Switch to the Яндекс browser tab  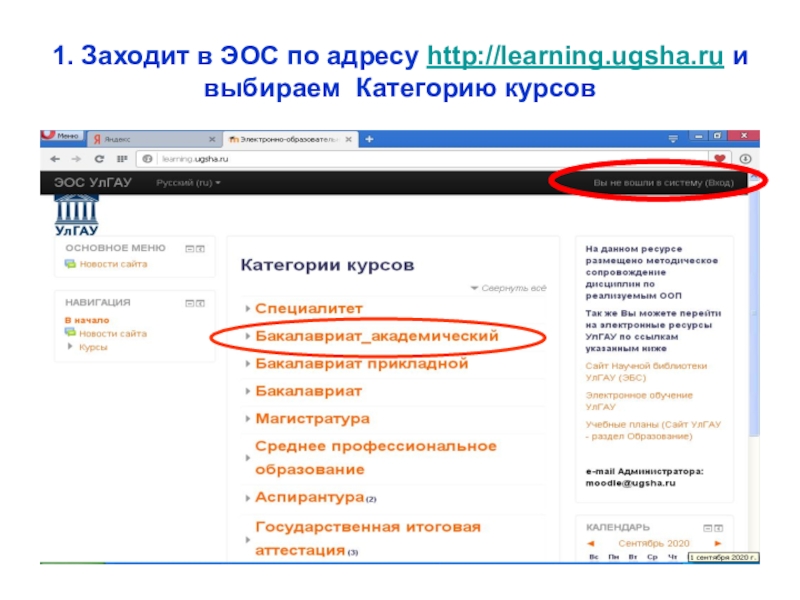pyautogui.click(x=151, y=139)
